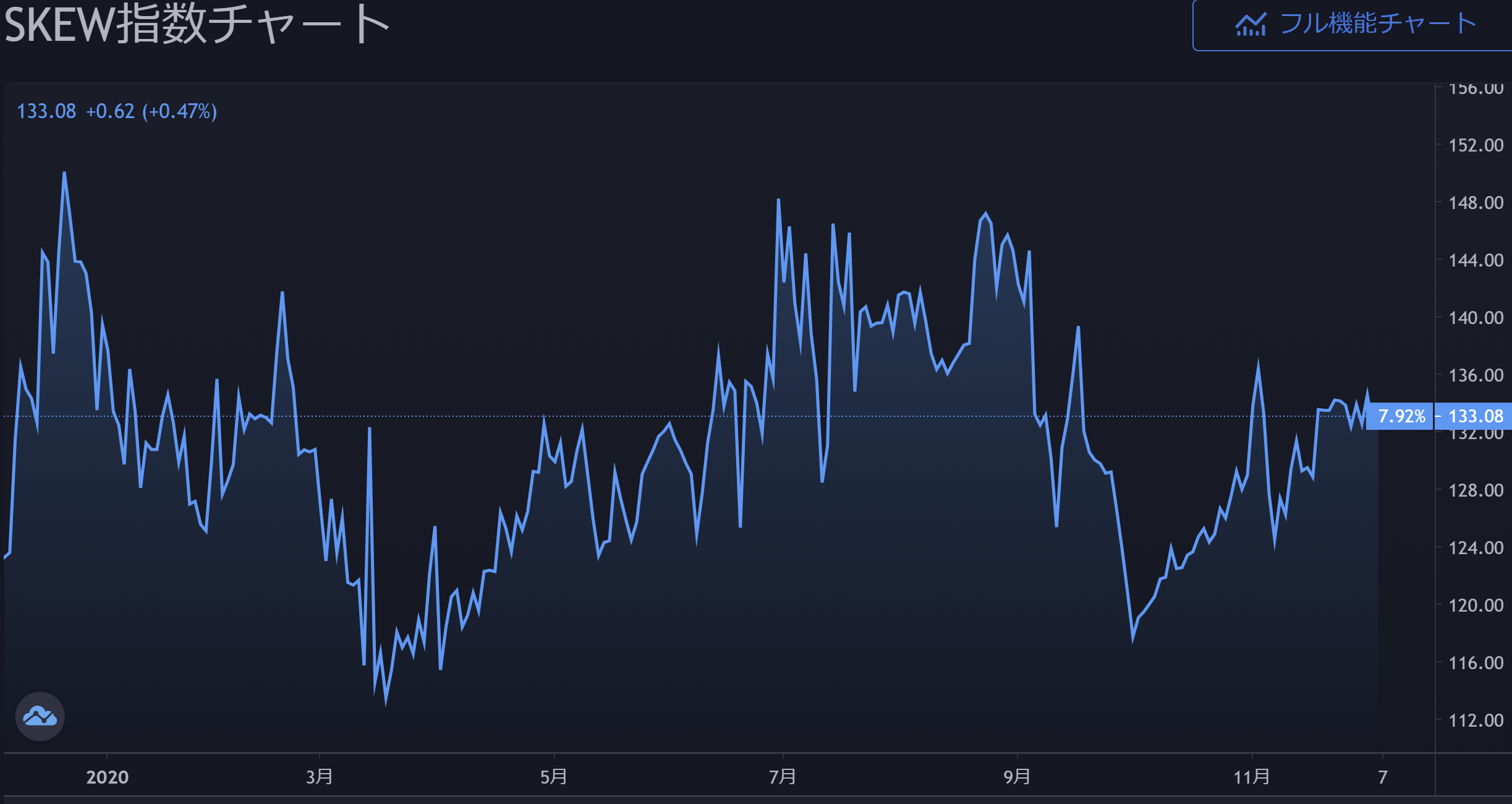Click the 124.00 price scale label

tap(1476, 548)
